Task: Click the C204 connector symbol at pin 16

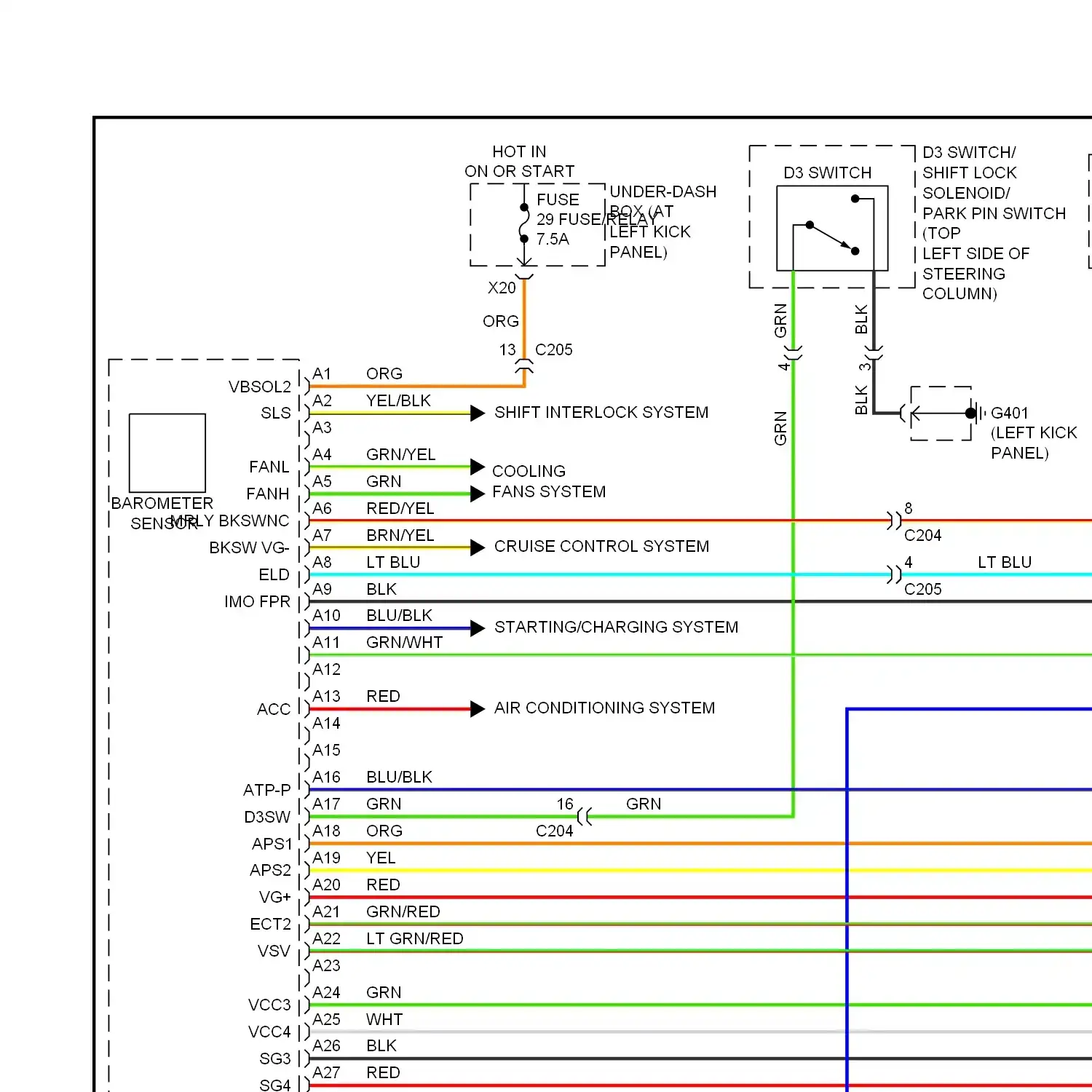Action: click(x=584, y=817)
